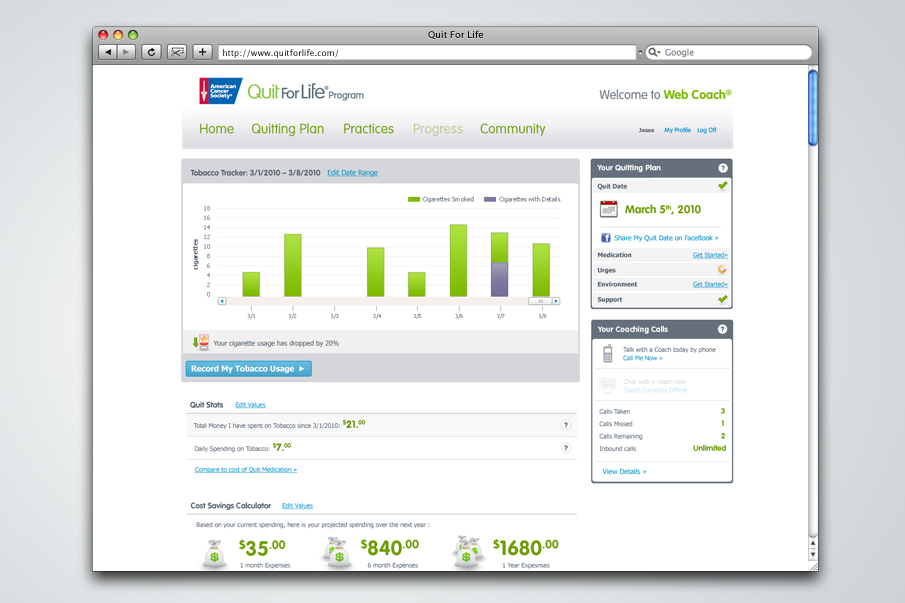Viewport: 905px width, 603px height.
Task: Click Record My Tobacco Usage button
Action: pyautogui.click(x=248, y=369)
